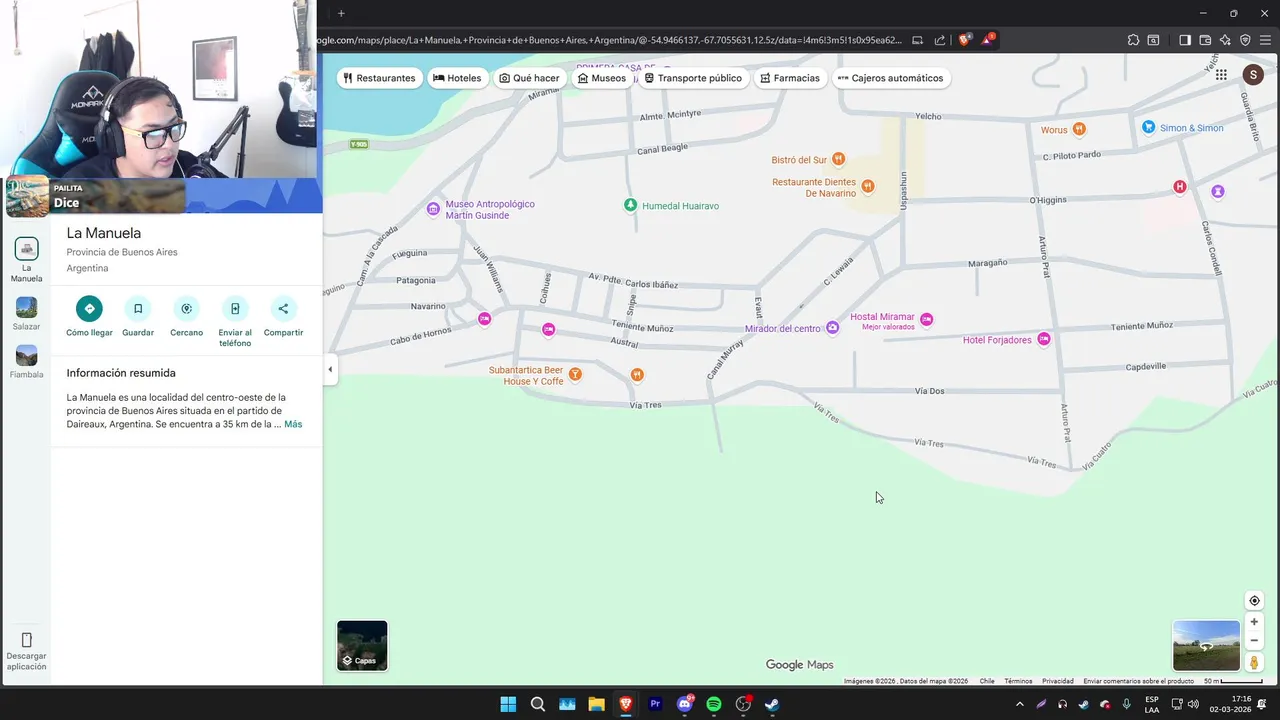Open the Windows Start menu
This screenshot has height=720, width=1280.
[x=508, y=704]
